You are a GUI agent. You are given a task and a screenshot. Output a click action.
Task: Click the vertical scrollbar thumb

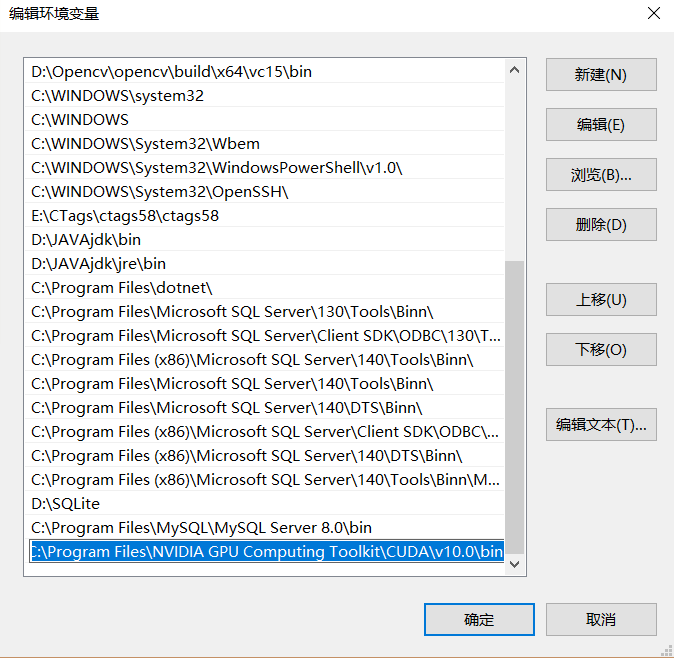click(x=514, y=407)
